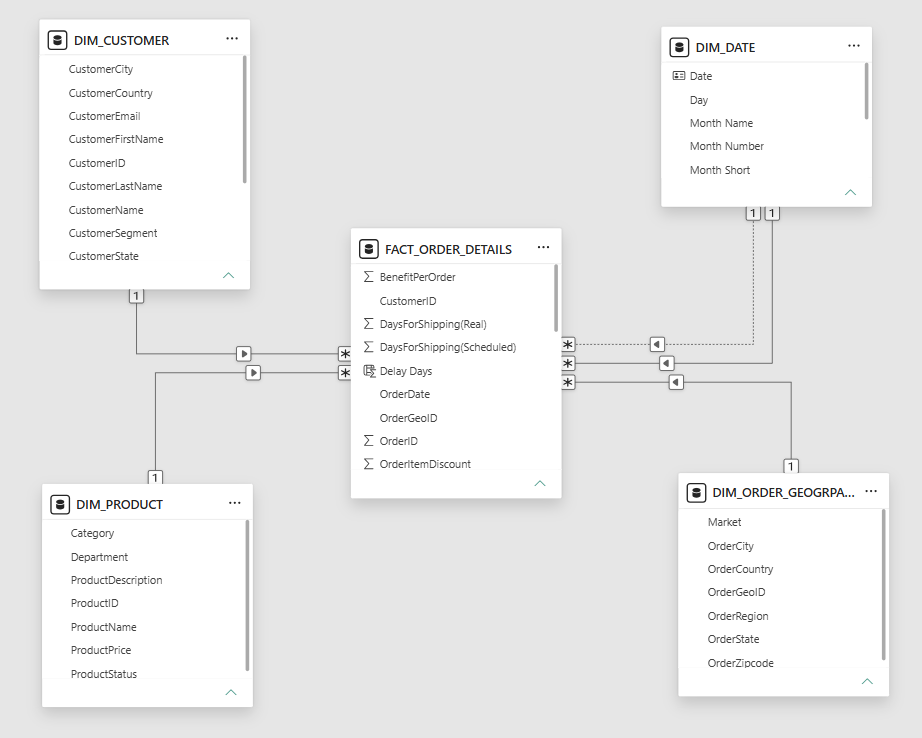Click the DIM_DATE field list scrollbar

(866, 91)
